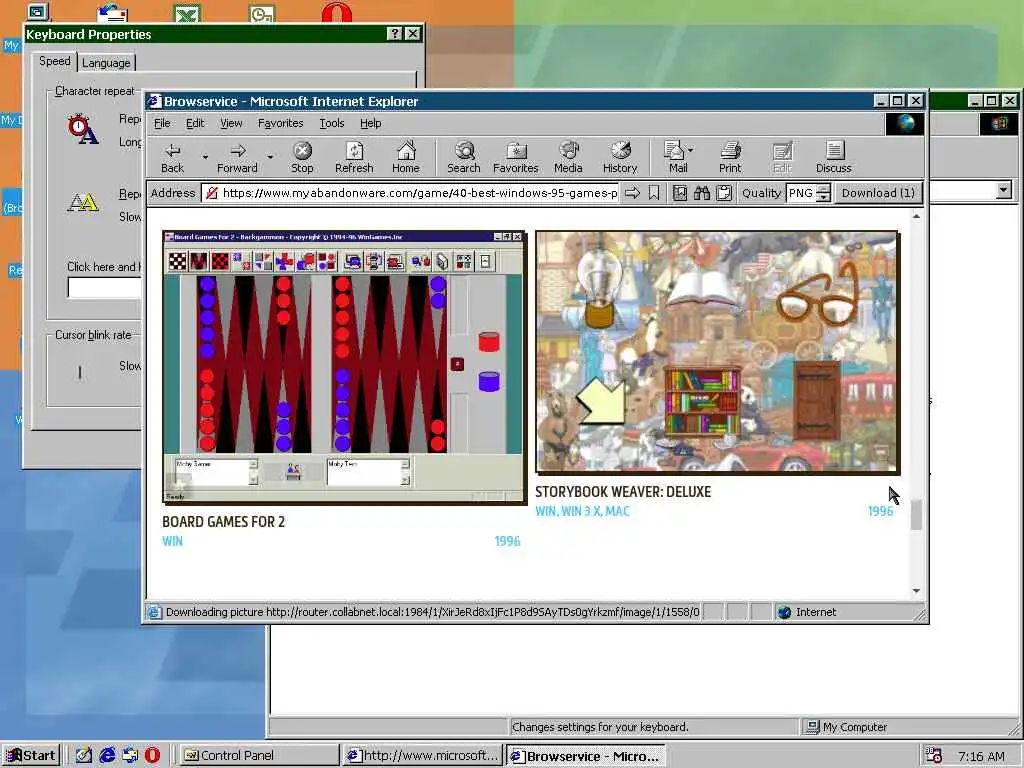Print the current page
The image size is (1024, 768).
(730, 157)
